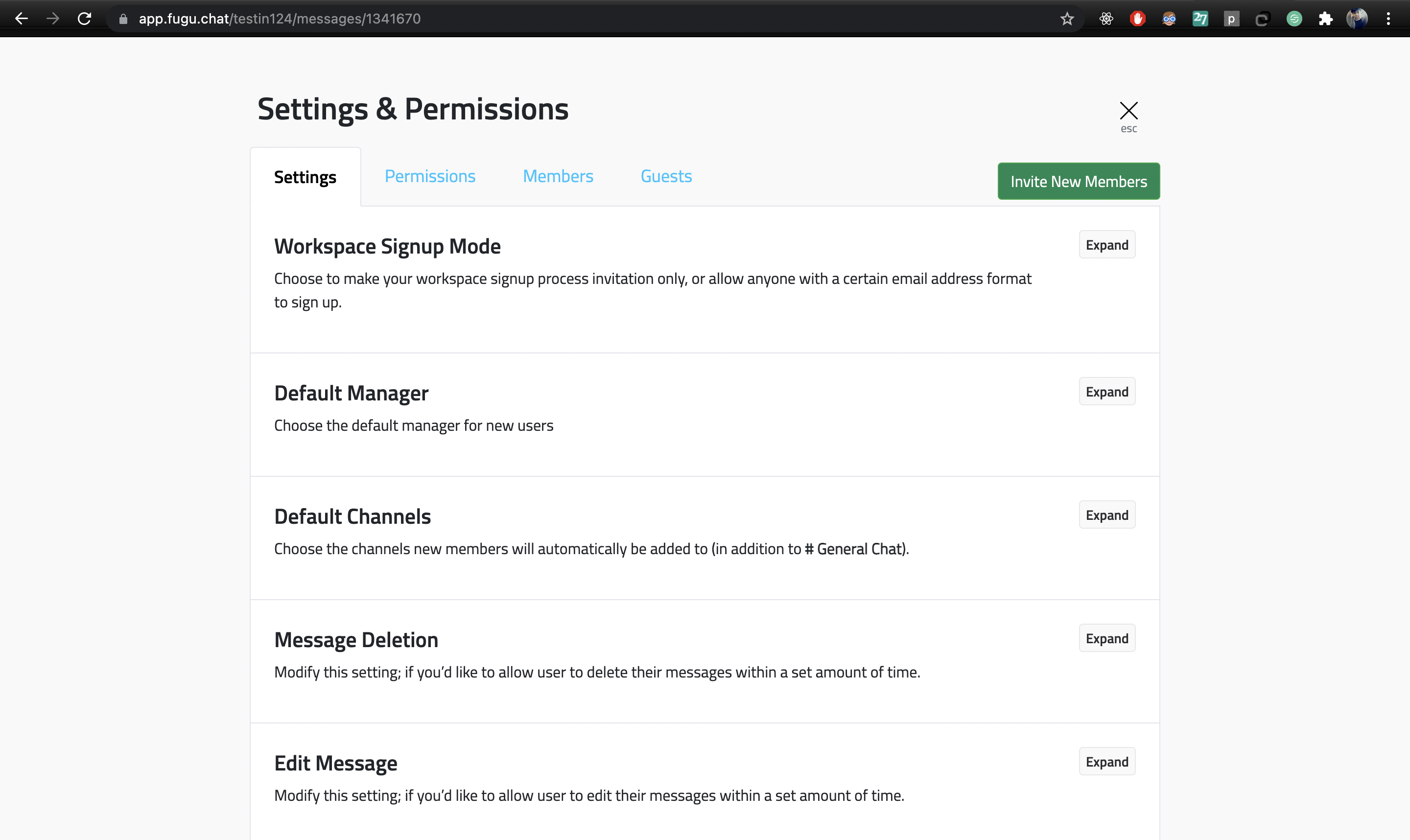Go back using browser back arrow
This screenshot has height=840, width=1410.
point(22,19)
